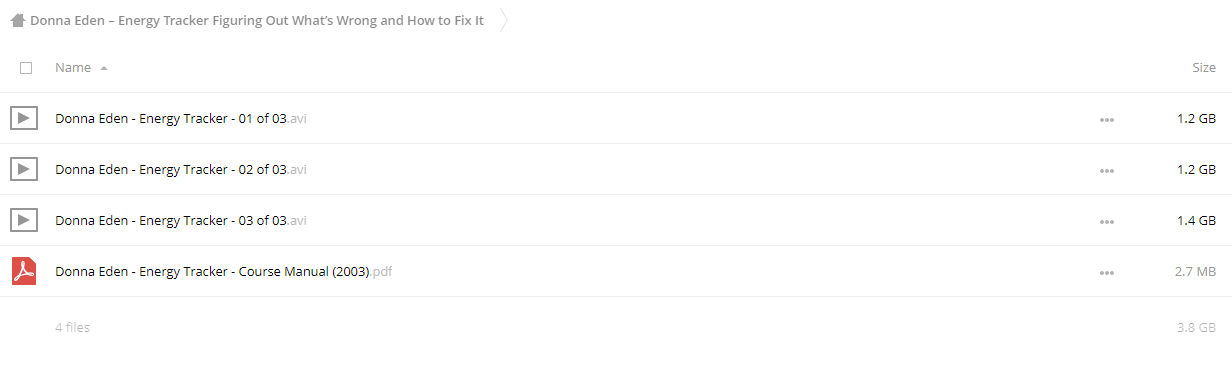Open Course Manual (2003).pdf file
The image size is (1232, 376).
pos(223,271)
